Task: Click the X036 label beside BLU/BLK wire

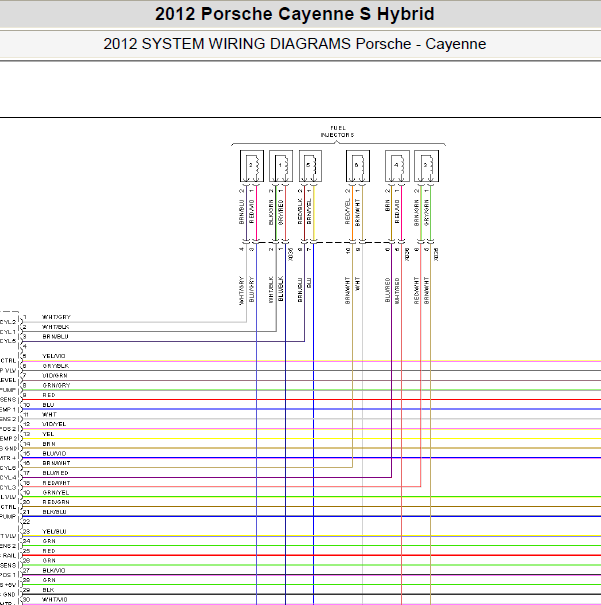Action: click(x=291, y=254)
